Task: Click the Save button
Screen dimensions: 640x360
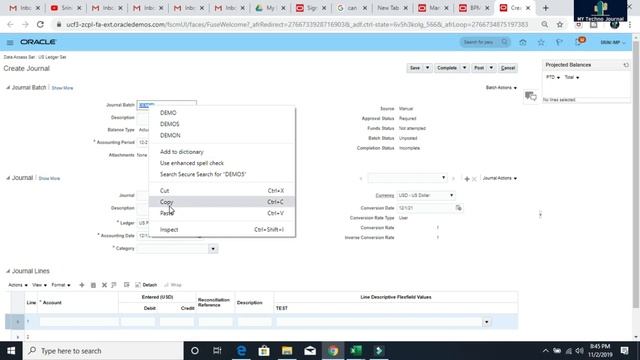Action: click(x=415, y=68)
